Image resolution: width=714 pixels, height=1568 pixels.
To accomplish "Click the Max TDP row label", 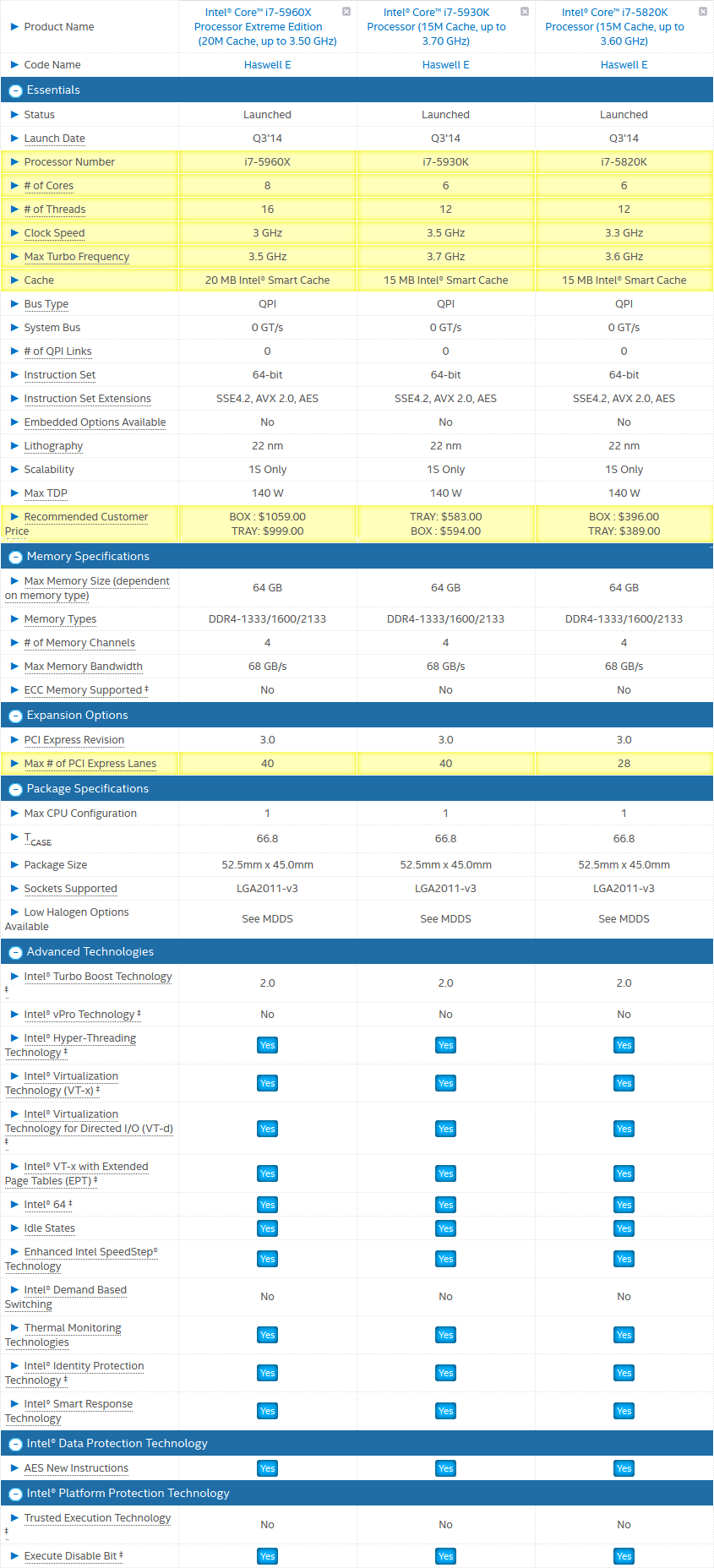I will [46, 493].
